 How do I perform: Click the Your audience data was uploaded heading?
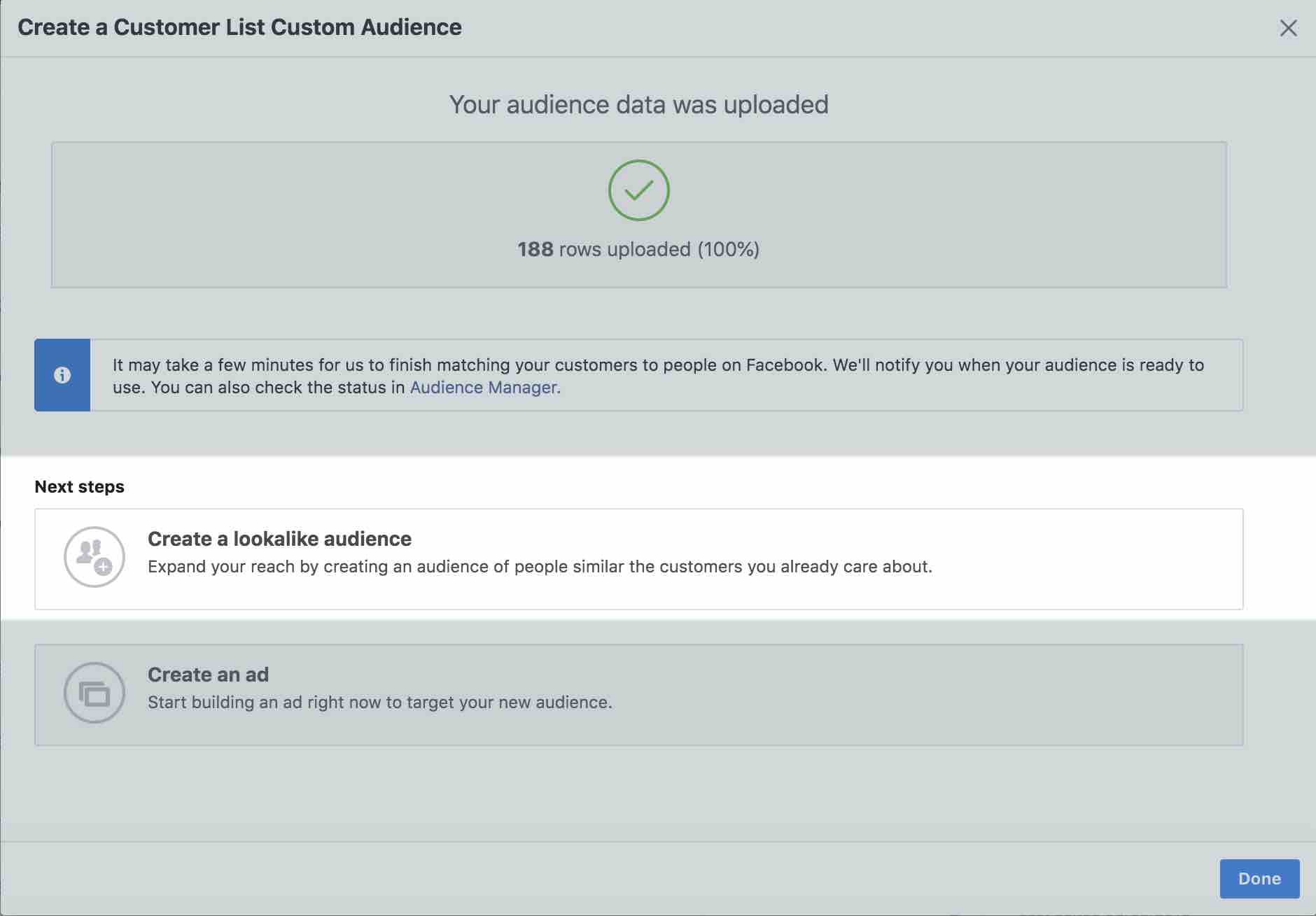coord(638,104)
